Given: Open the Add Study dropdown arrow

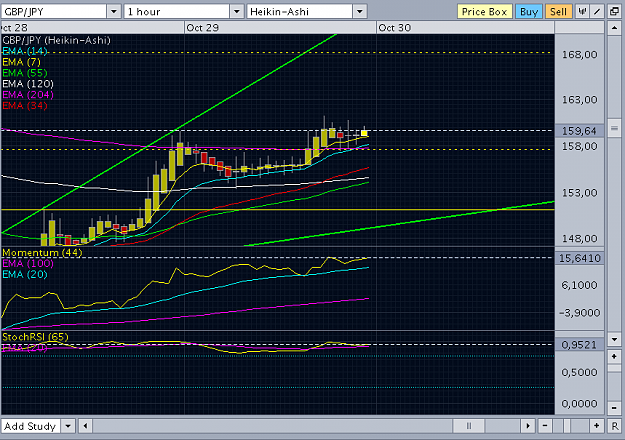Looking at the screenshot, I should pyautogui.click(x=68, y=426).
